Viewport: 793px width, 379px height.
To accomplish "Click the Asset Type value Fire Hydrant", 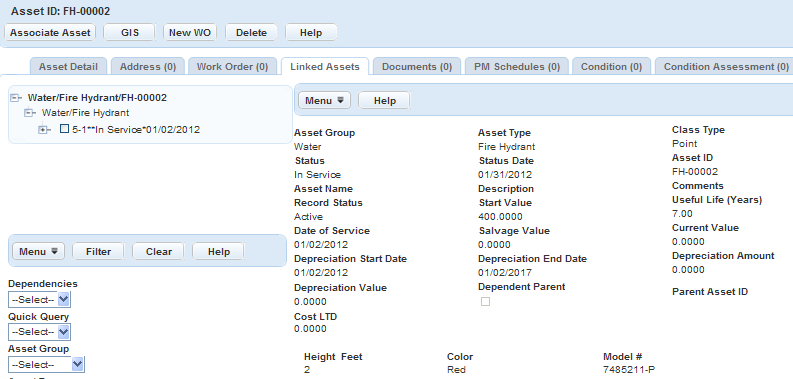I will [506, 147].
